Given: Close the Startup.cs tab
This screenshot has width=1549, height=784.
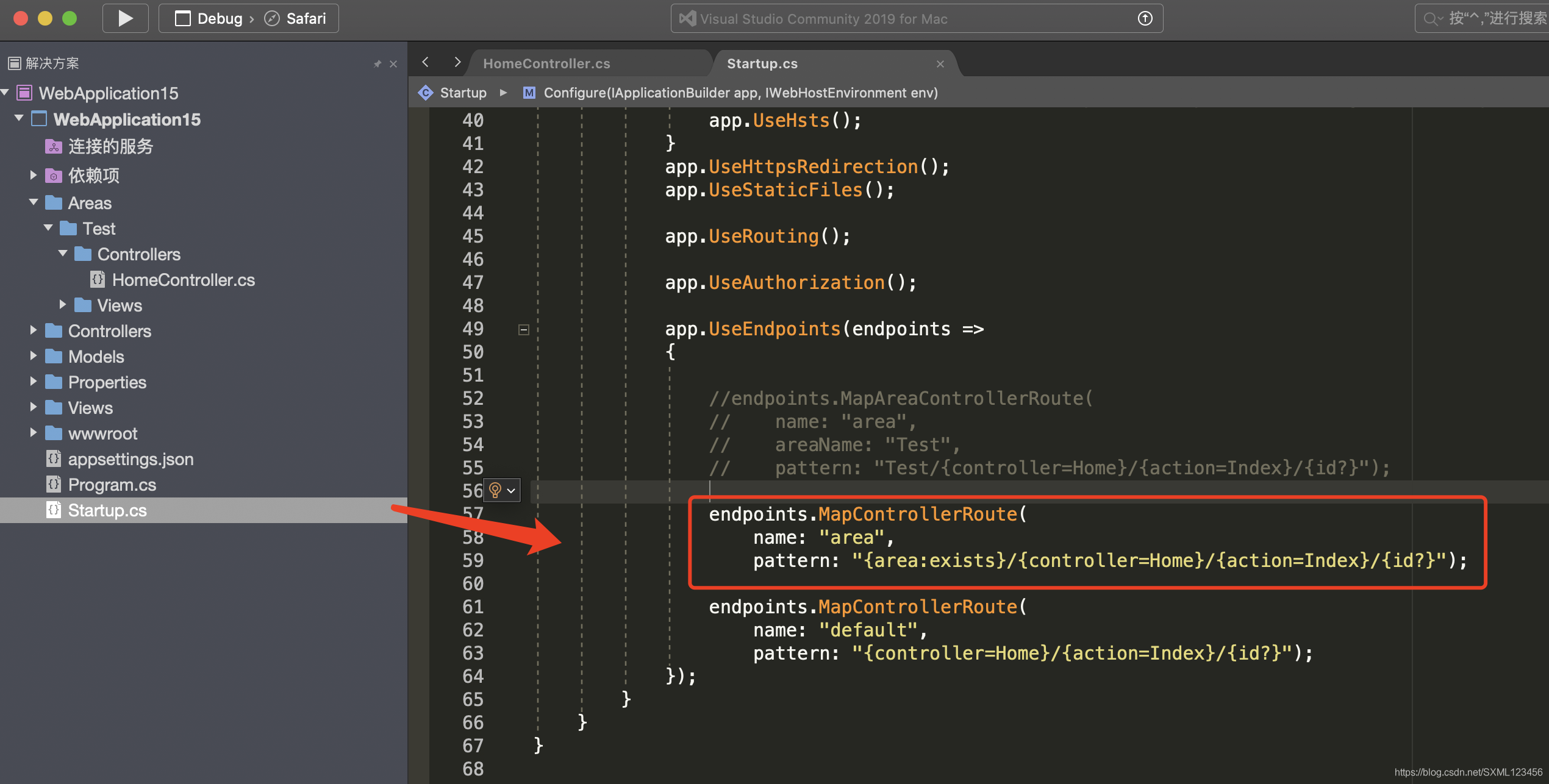Looking at the screenshot, I should tap(940, 63).
